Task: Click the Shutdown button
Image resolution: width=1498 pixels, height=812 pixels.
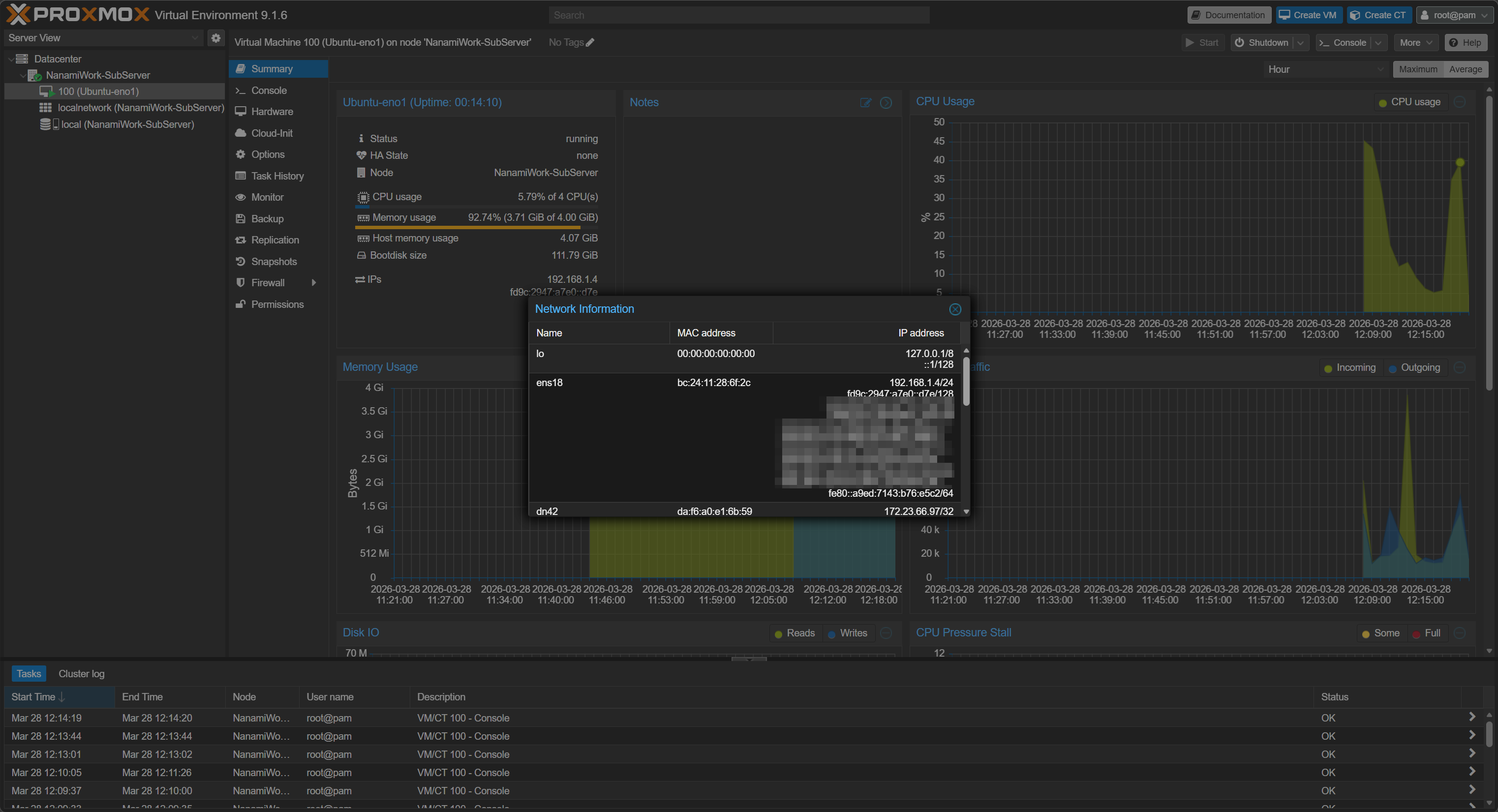Action: tap(1262, 42)
